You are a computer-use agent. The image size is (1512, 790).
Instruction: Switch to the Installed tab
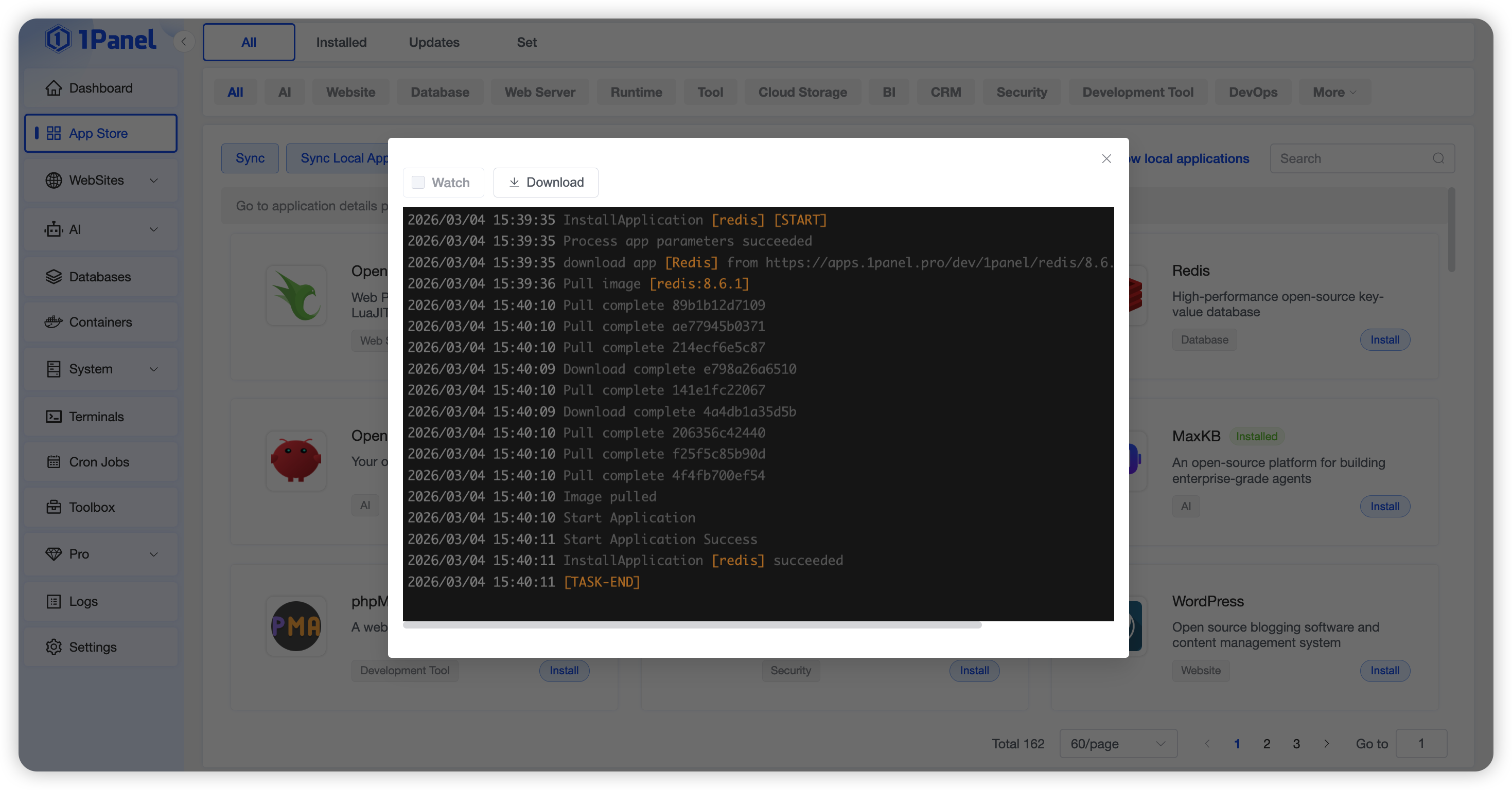tap(341, 42)
